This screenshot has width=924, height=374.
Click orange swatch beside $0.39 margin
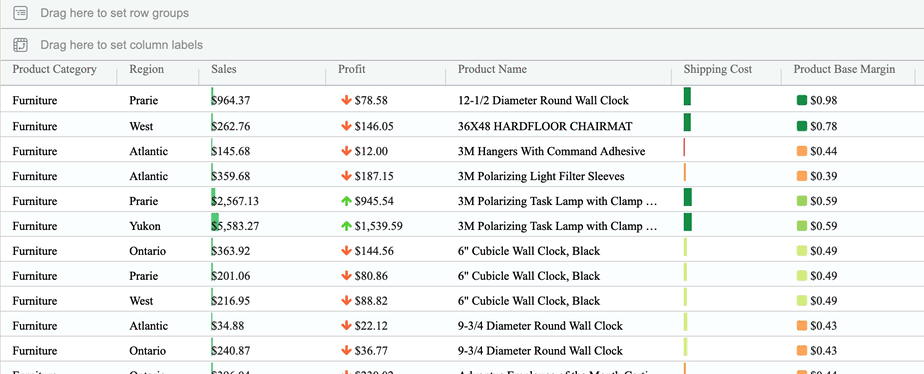coord(801,176)
